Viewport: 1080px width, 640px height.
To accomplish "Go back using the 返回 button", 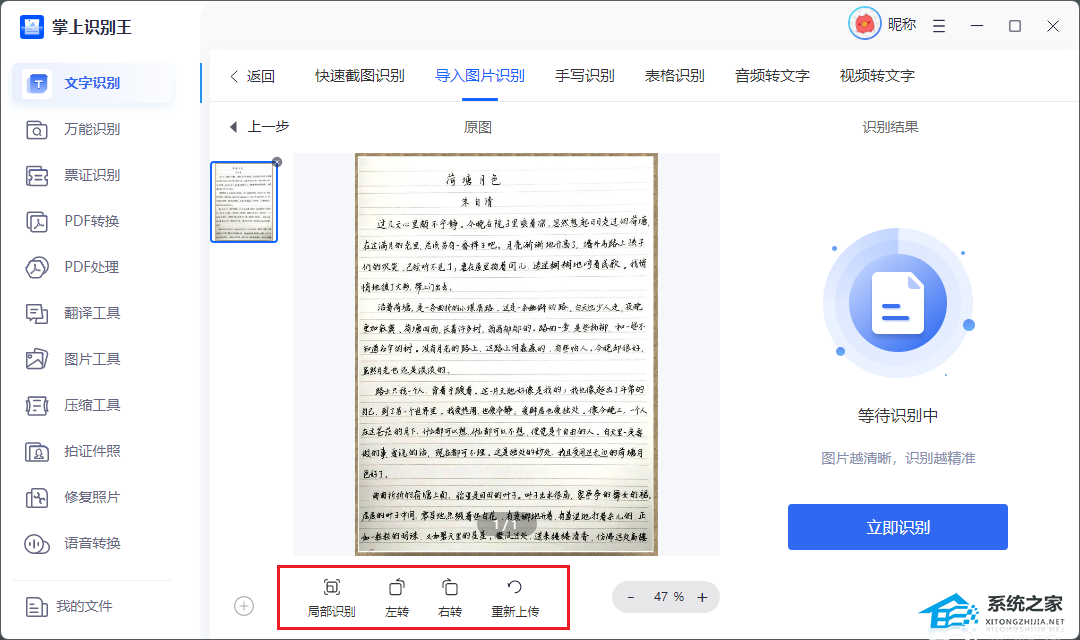I will 253,76.
